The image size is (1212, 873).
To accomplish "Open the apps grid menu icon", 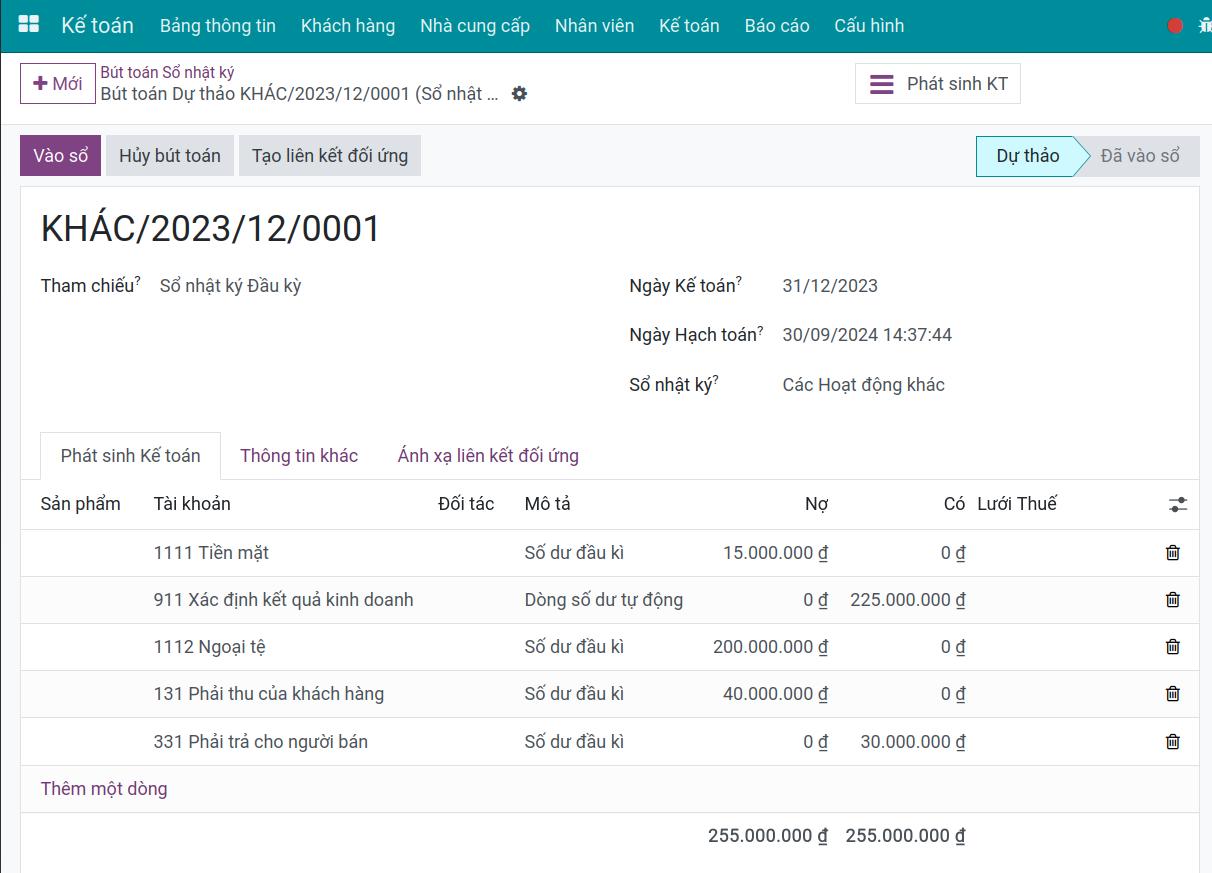I will point(28,25).
